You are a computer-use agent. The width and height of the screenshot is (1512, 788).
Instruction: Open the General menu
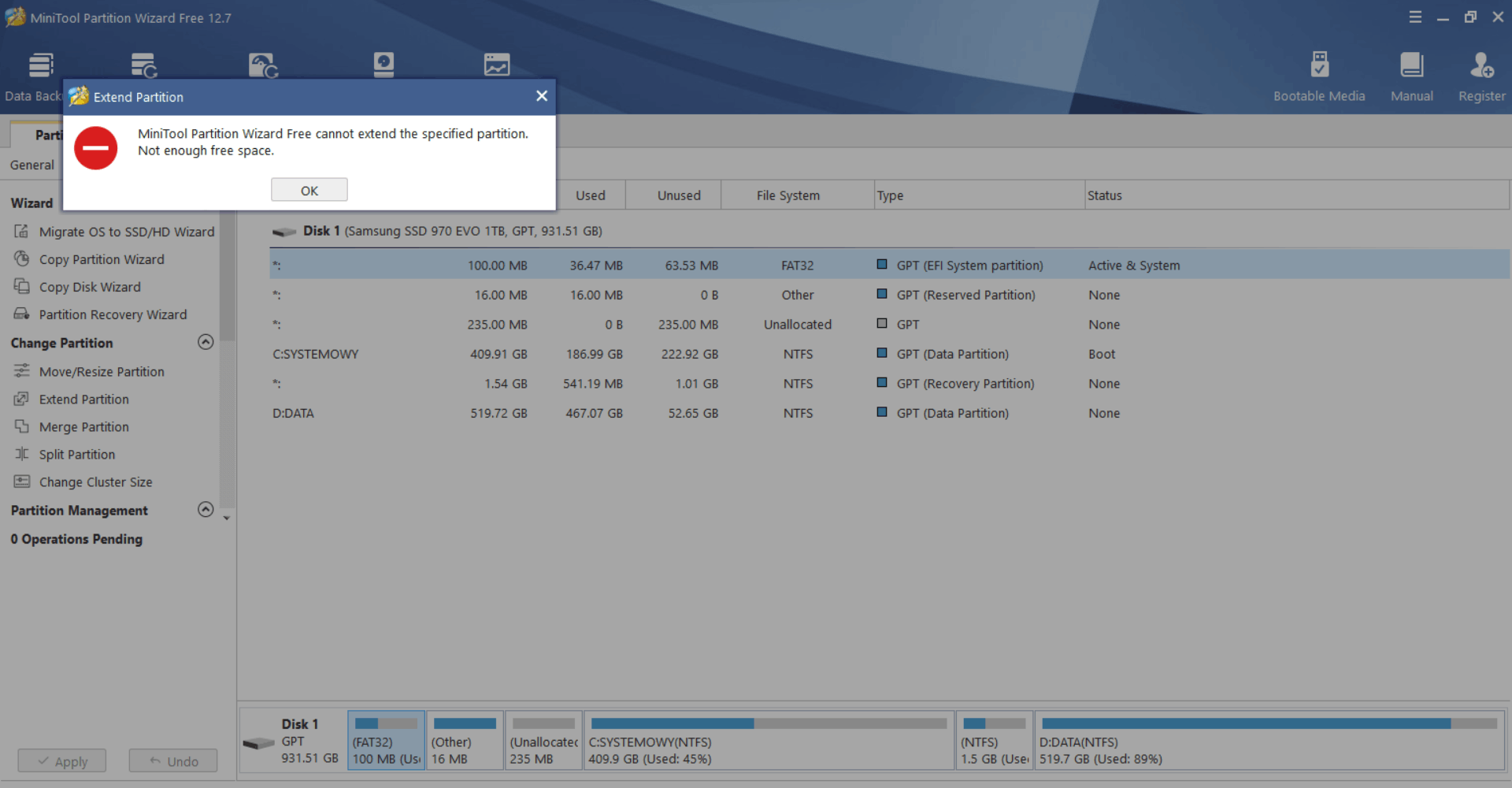tap(32, 165)
